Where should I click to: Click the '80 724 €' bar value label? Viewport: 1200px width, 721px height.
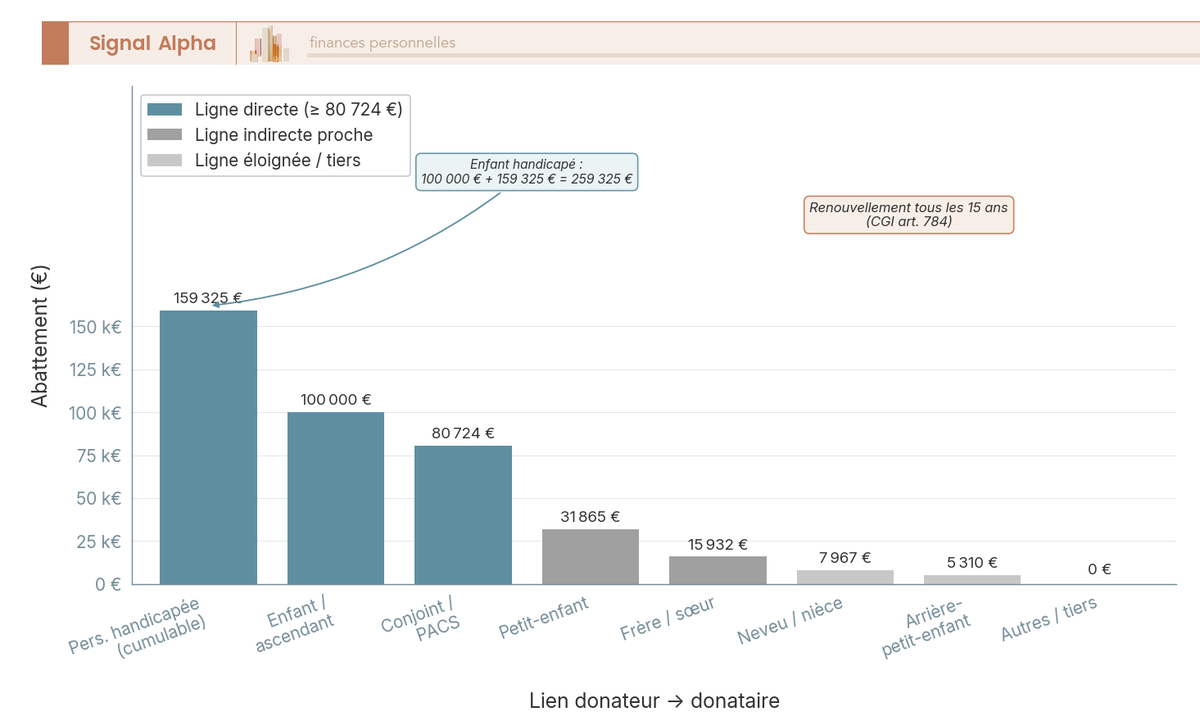click(463, 433)
